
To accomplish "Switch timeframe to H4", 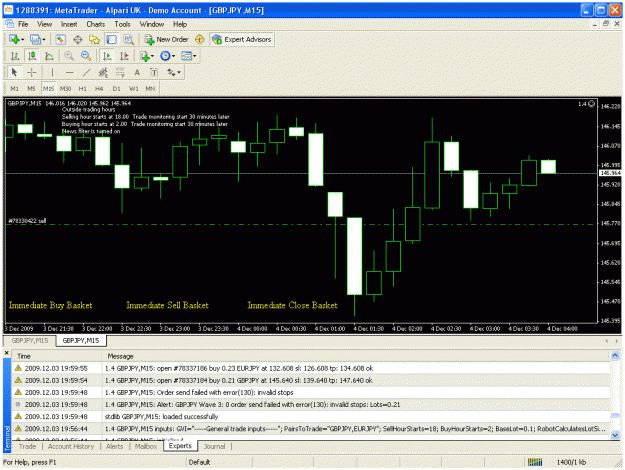I will (x=99, y=88).
